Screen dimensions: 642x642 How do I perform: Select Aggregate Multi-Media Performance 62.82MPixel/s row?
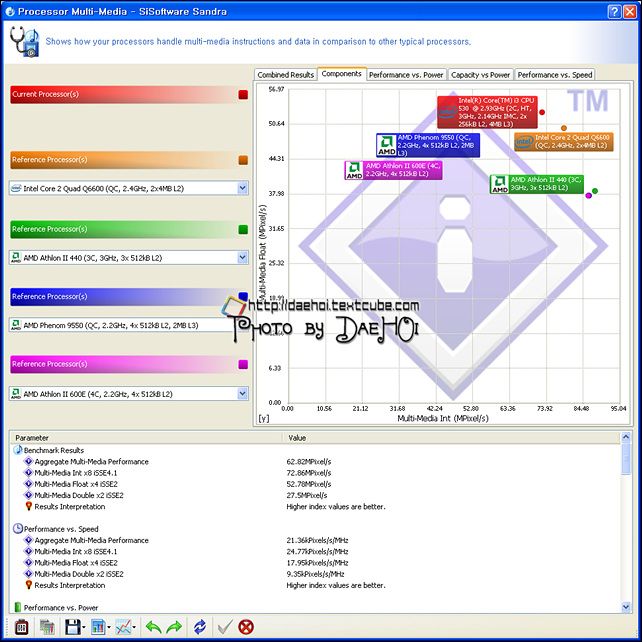315,461
